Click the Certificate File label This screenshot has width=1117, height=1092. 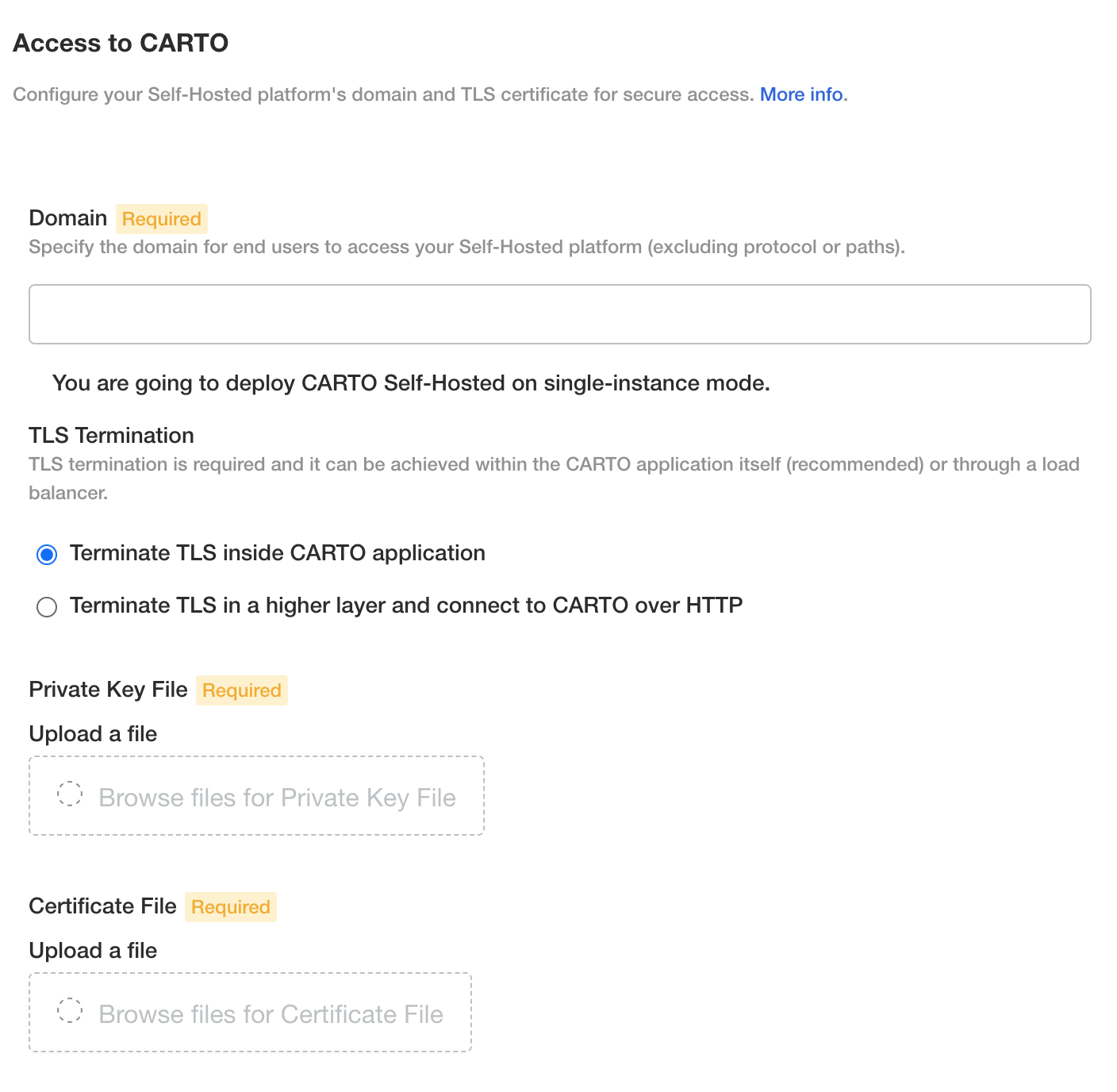point(102,906)
